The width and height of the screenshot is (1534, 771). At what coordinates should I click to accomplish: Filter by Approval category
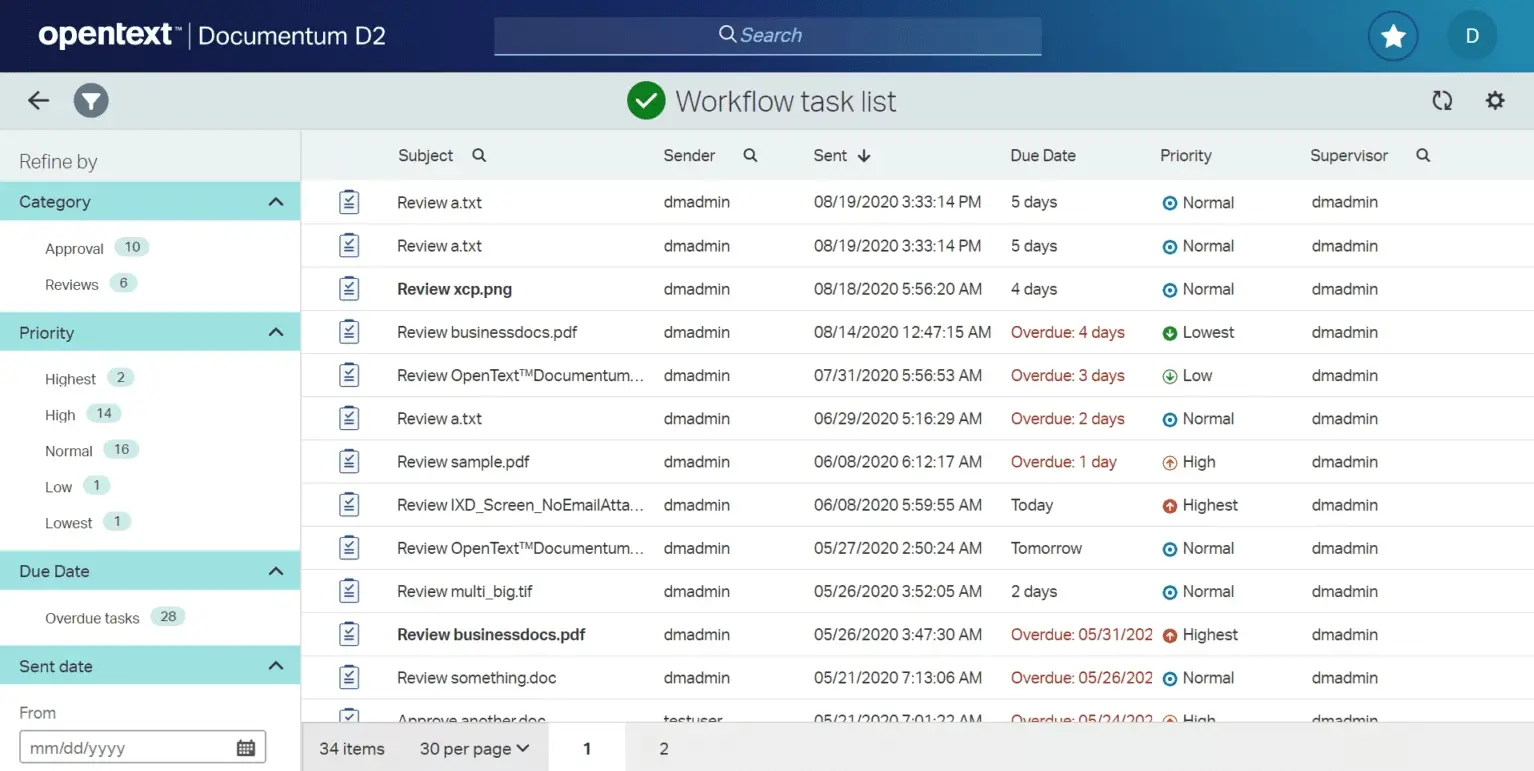coord(75,248)
